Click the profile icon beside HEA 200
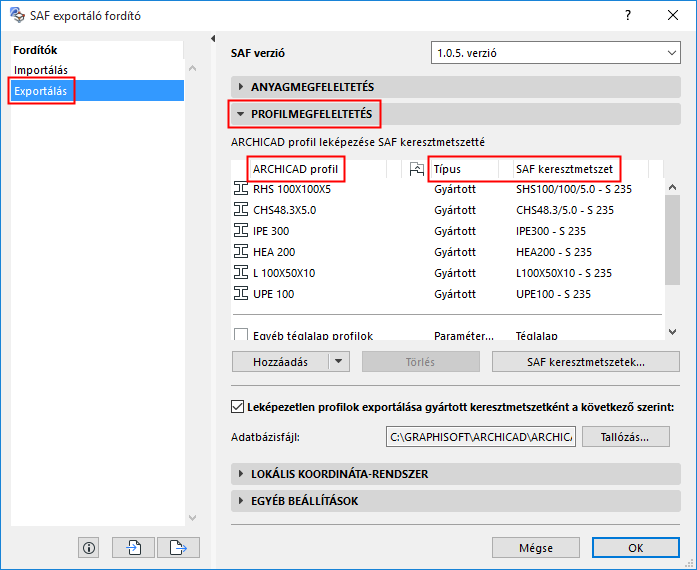The width and height of the screenshot is (697, 570). pyautogui.click(x=241, y=251)
